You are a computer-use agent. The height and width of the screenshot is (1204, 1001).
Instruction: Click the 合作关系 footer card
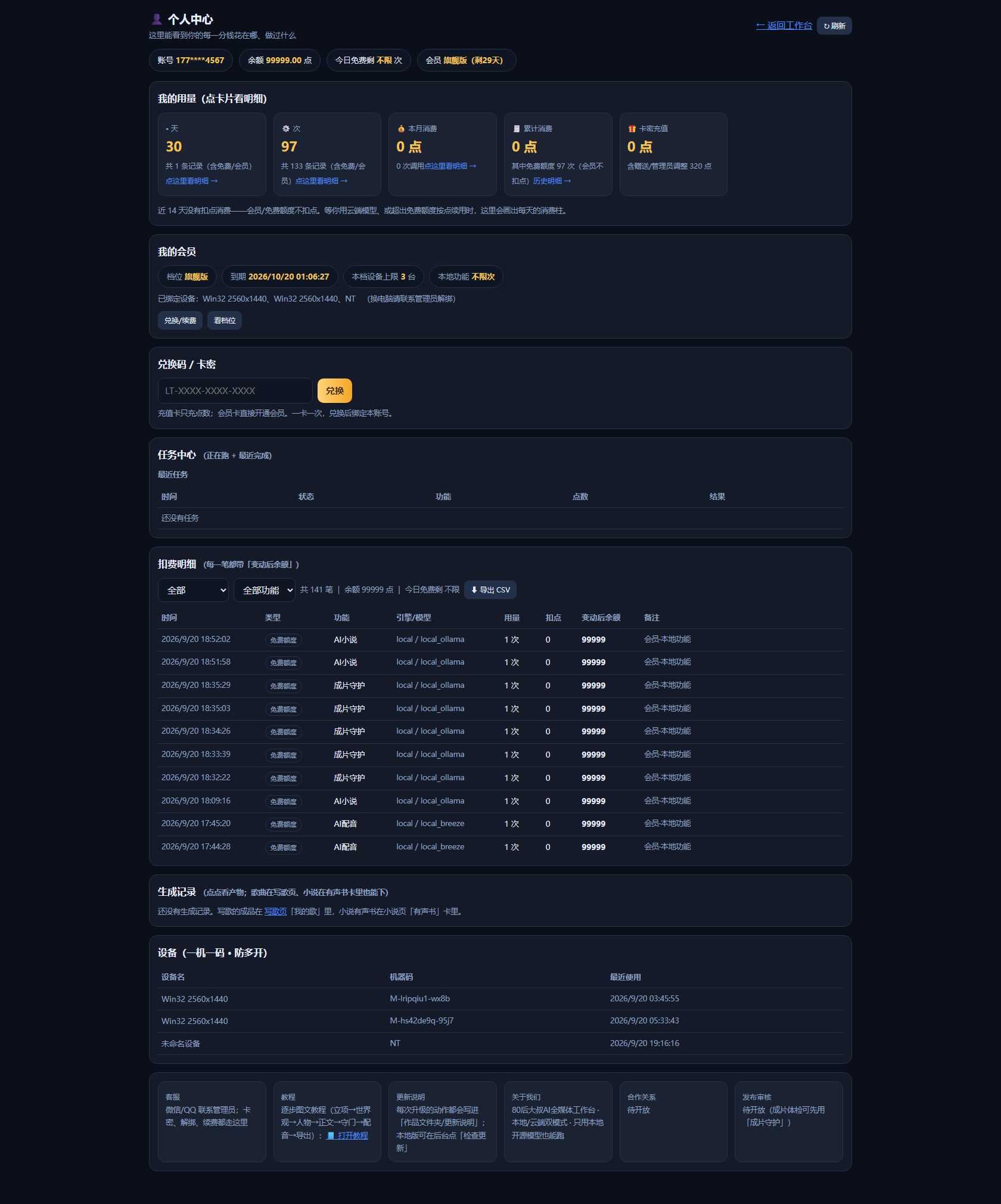673,1122
